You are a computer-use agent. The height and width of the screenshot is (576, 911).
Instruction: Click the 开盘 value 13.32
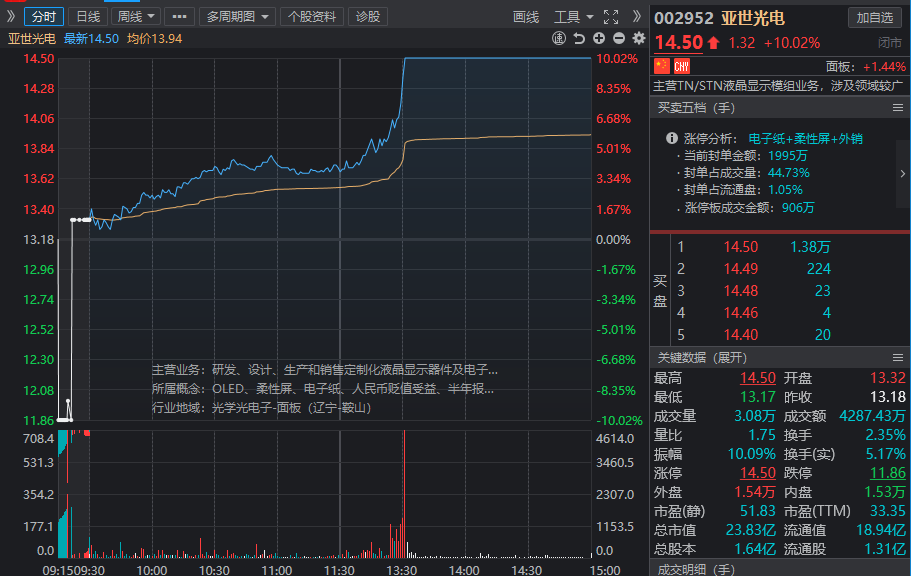pos(888,378)
